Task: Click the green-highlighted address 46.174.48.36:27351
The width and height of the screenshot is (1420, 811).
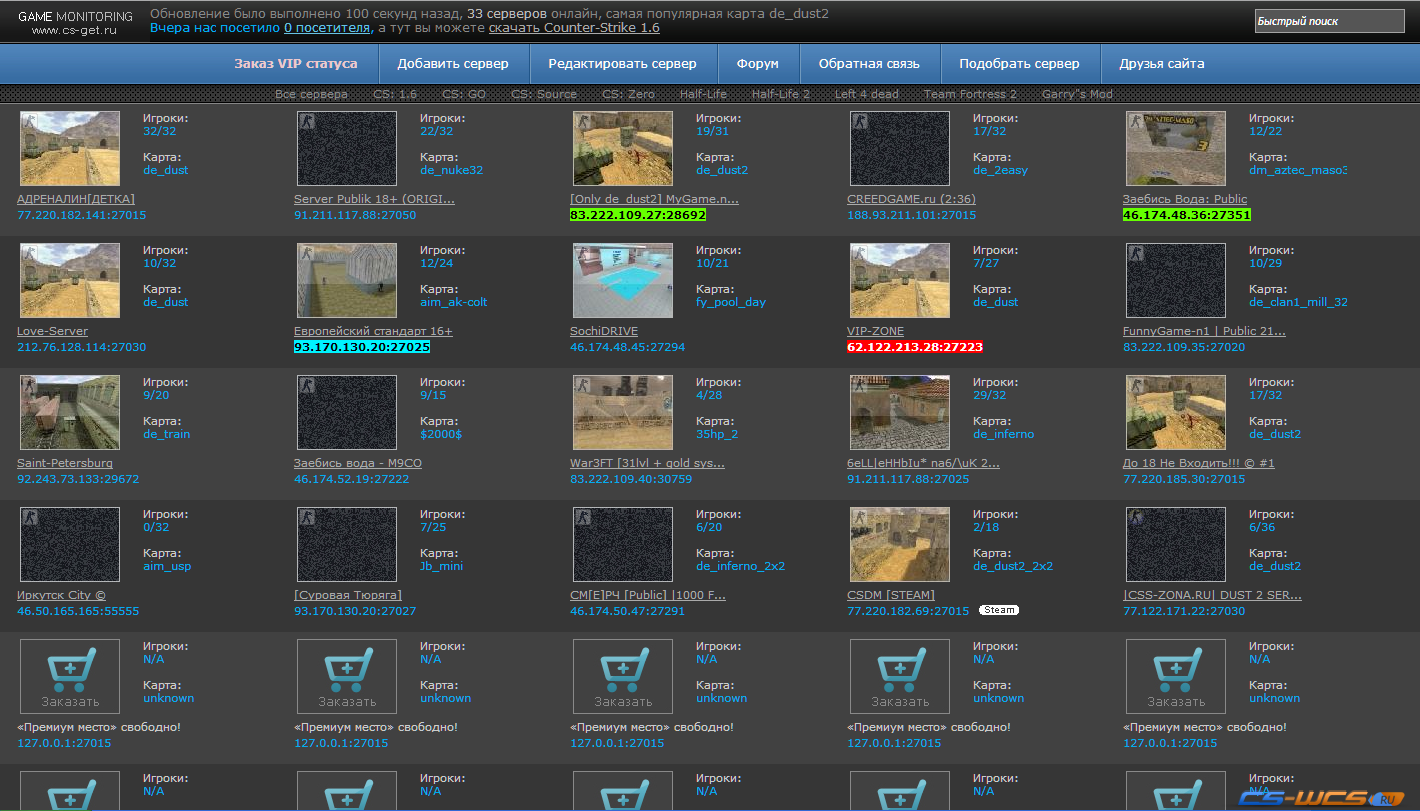Action: point(1187,215)
